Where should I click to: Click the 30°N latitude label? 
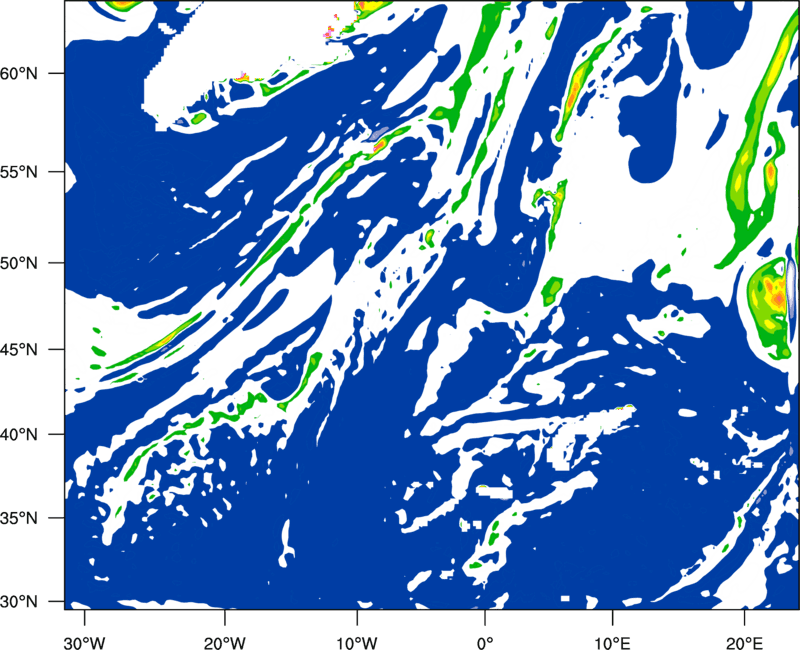[x=19, y=602]
